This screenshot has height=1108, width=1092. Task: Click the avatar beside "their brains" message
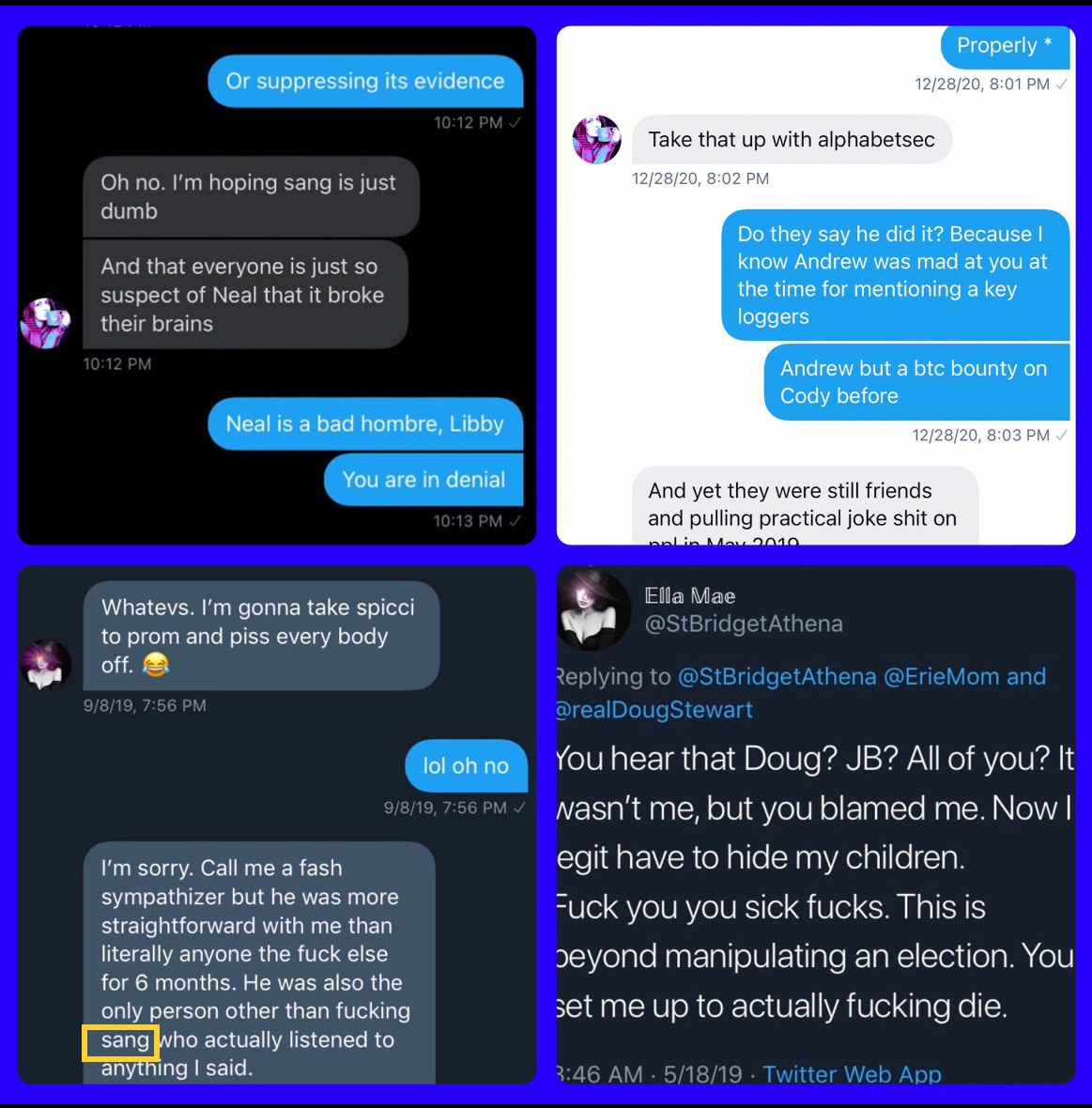click(45, 323)
